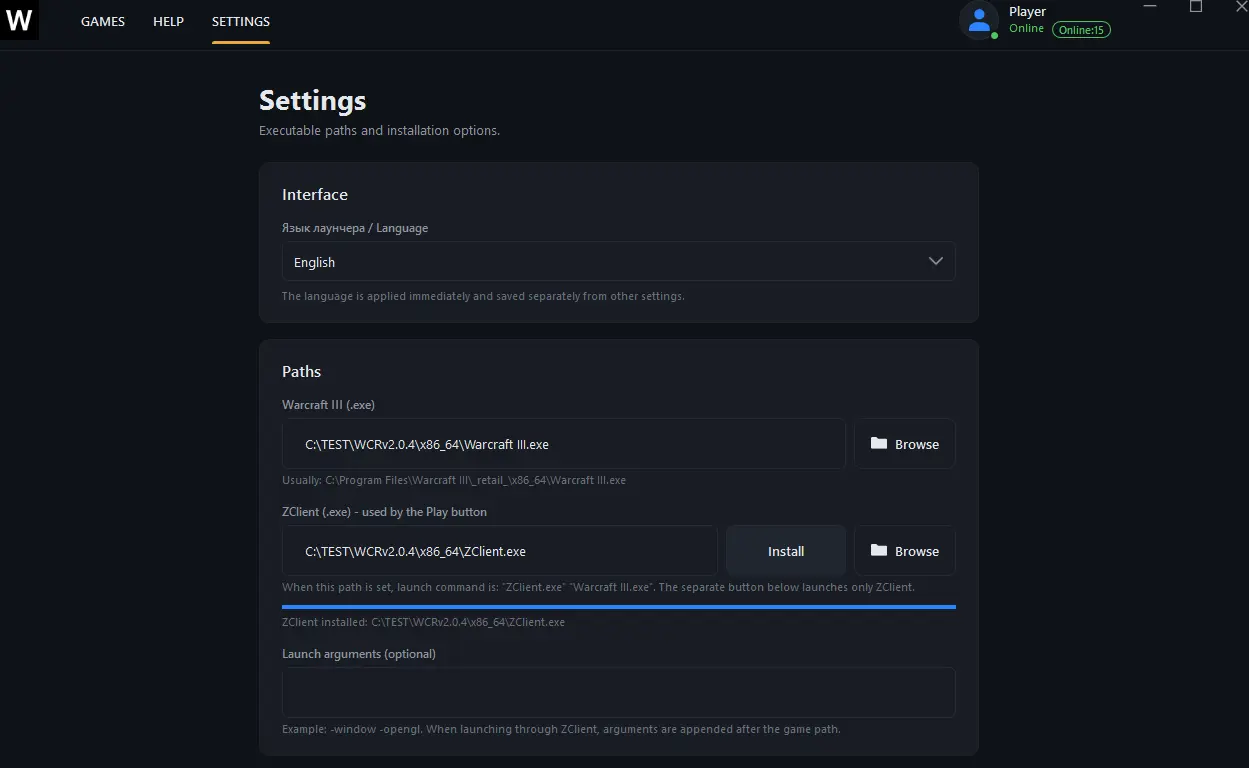Click the folder icon in ZClient Browse

879,550
